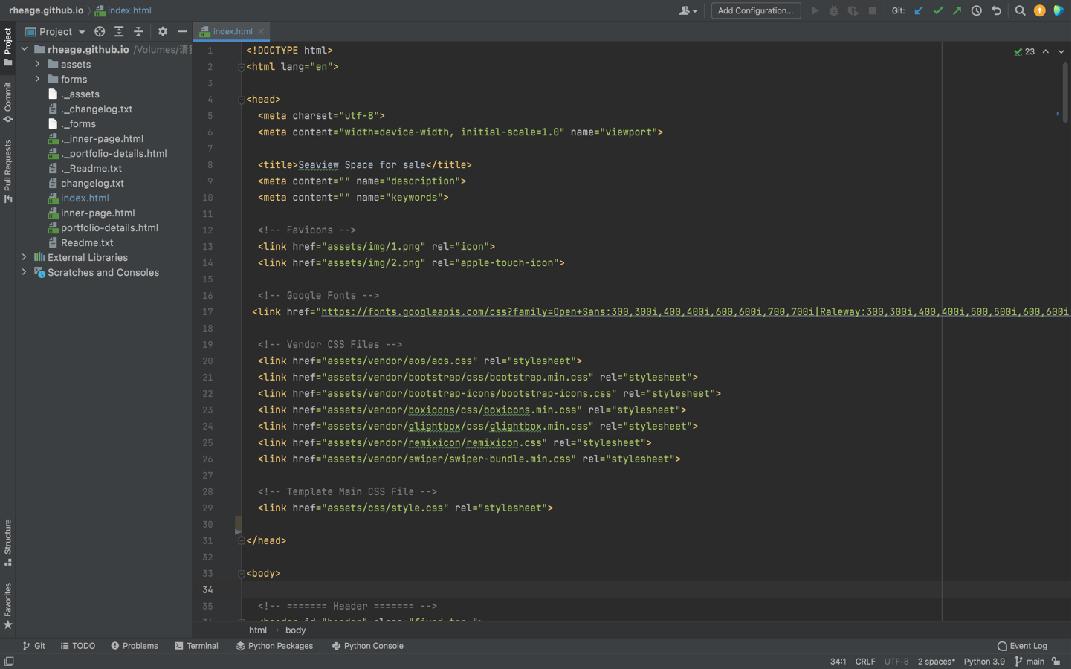
Task: Expand External Libraries node
Action: tap(25, 258)
